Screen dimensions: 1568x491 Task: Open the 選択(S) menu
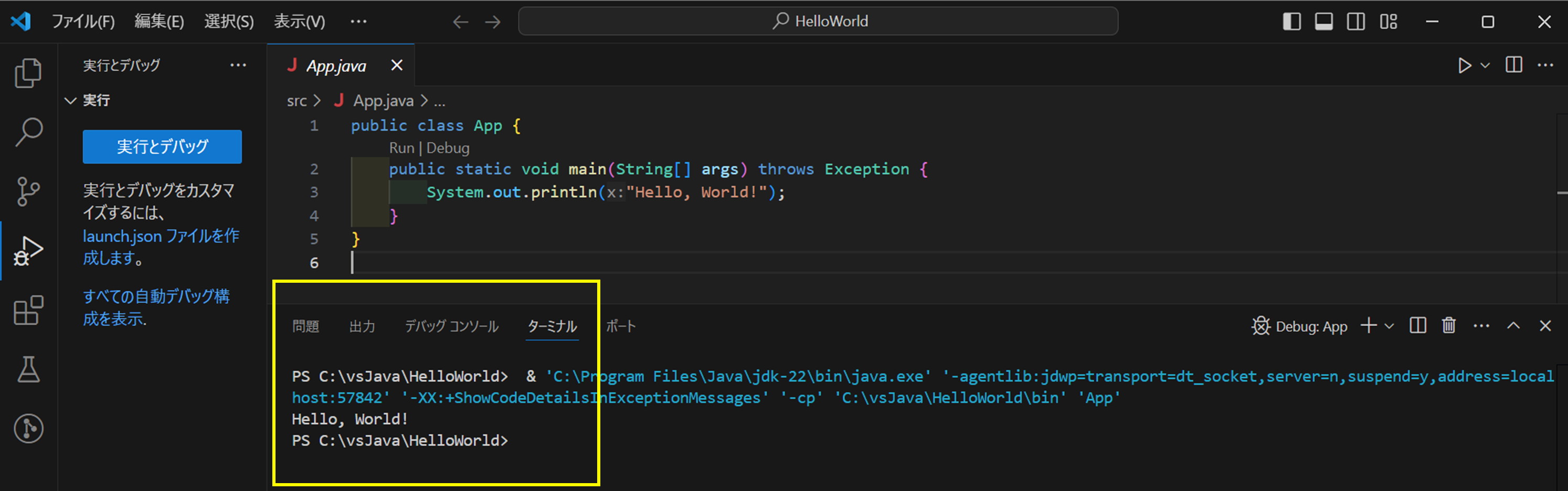click(x=229, y=22)
